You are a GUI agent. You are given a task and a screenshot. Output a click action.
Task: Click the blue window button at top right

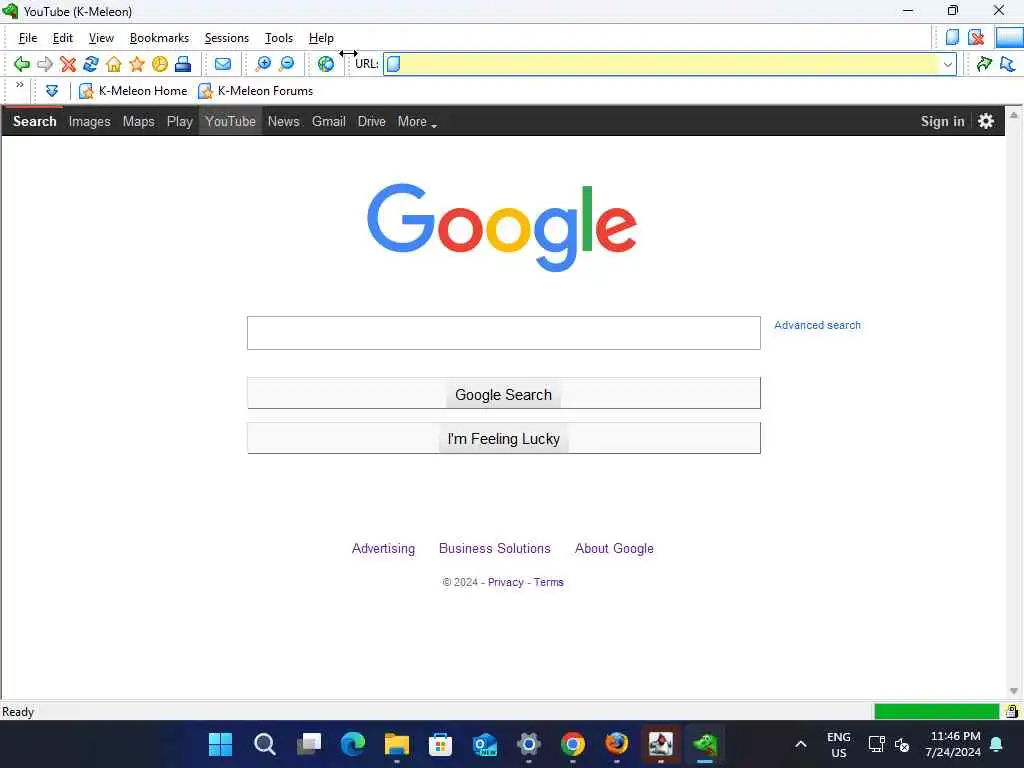(1009, 37)
